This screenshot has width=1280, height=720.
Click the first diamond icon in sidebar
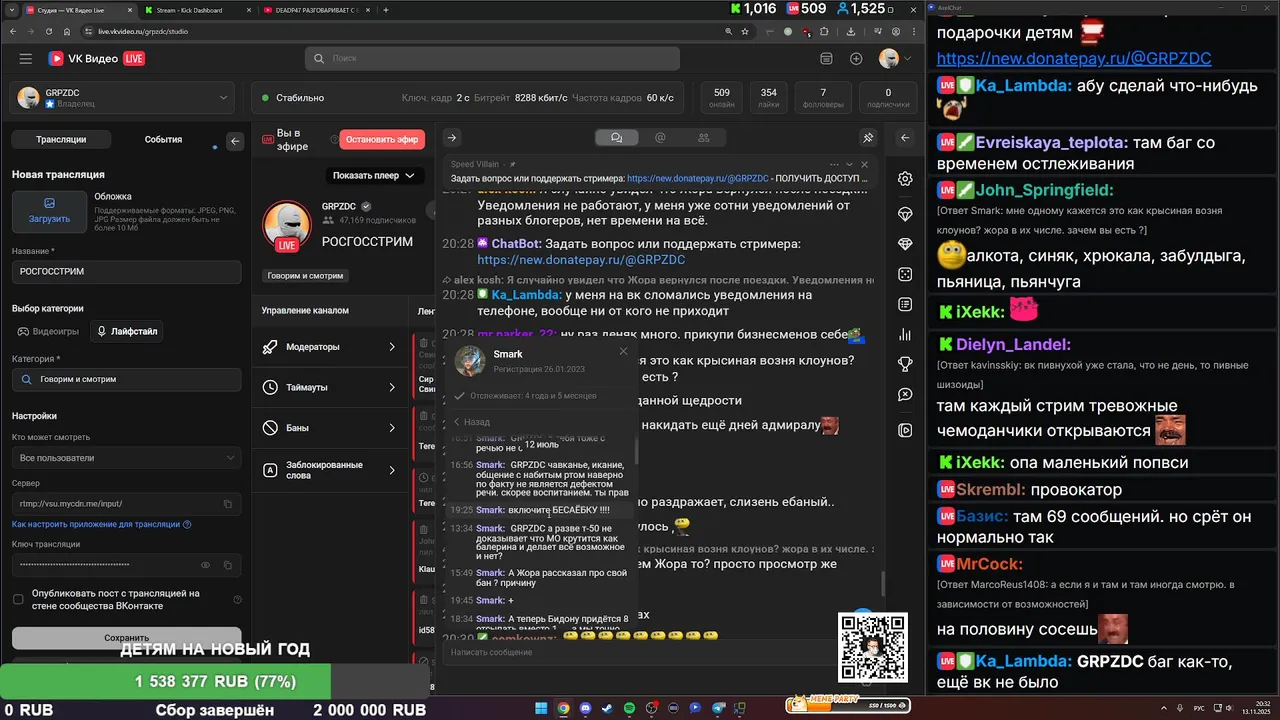pos(905,214)
